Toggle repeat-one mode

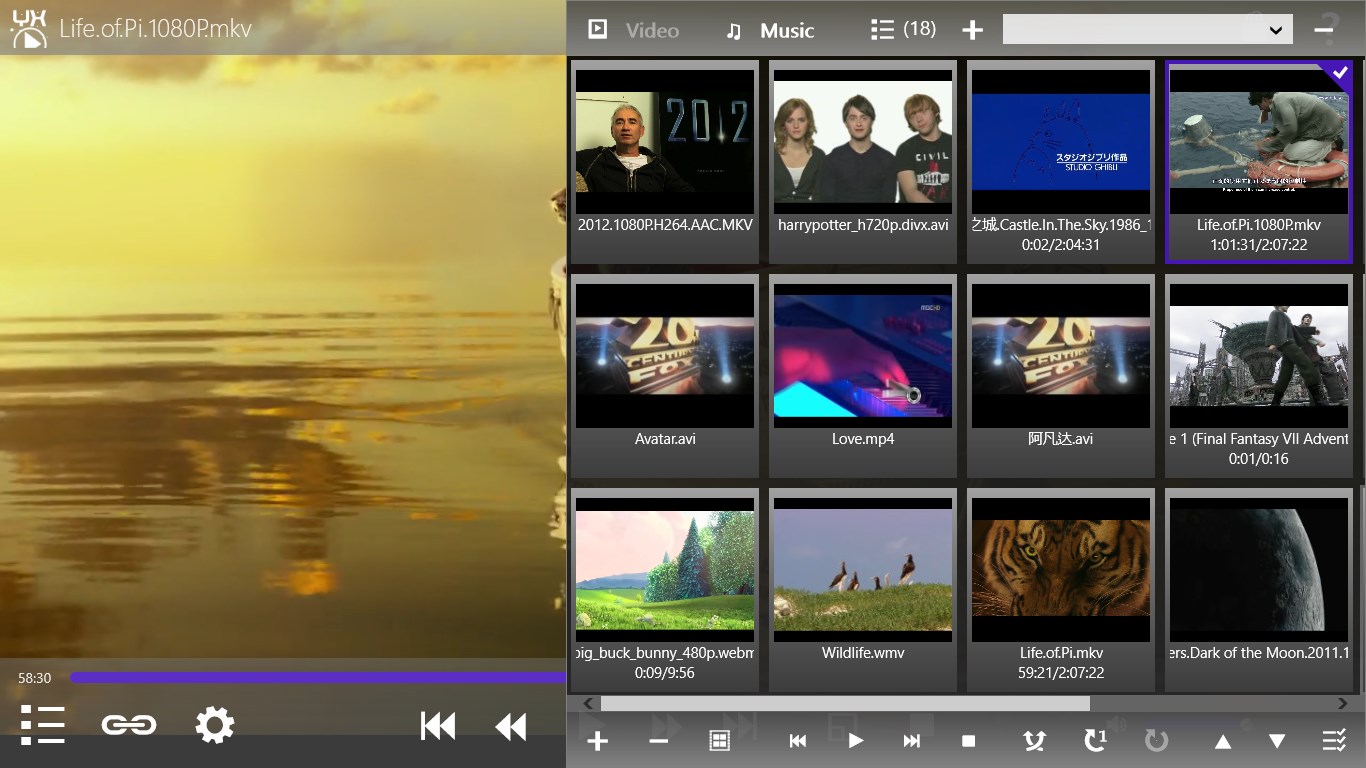pyautogui.click(x=1095, y=740)
